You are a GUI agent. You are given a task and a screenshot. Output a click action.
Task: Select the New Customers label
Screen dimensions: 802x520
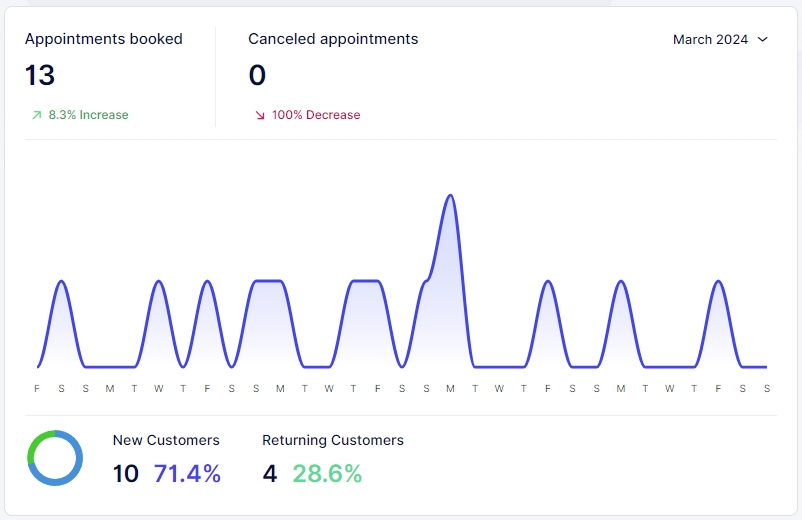click(166, 440)
